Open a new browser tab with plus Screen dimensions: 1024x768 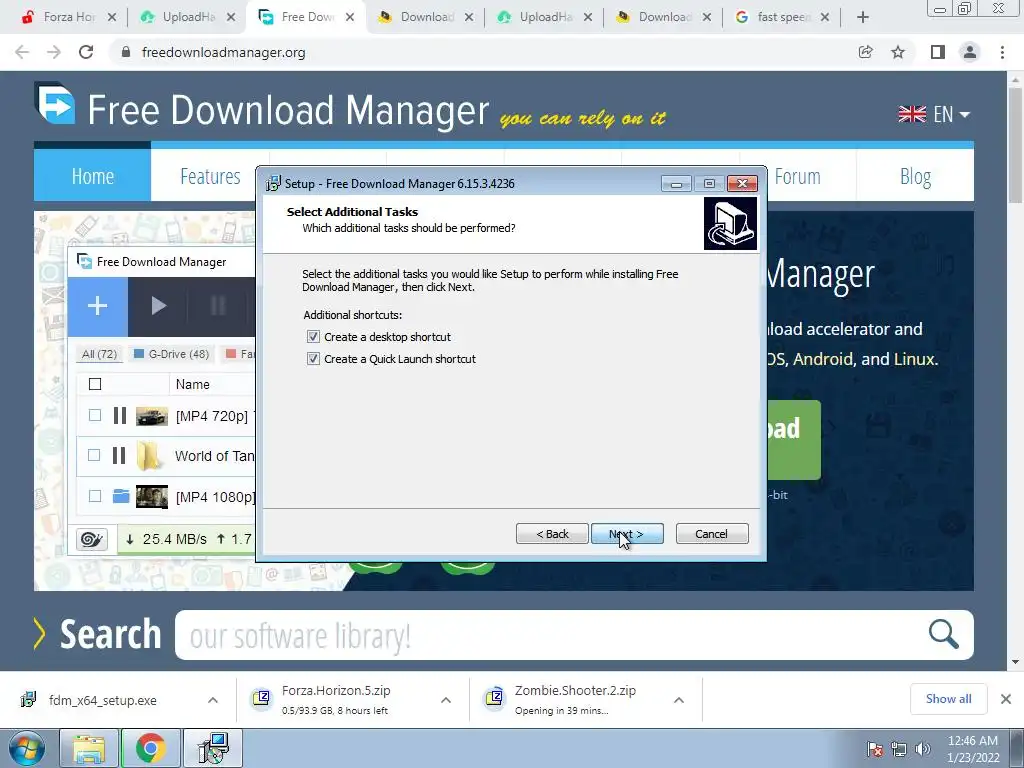coord(863,18)
